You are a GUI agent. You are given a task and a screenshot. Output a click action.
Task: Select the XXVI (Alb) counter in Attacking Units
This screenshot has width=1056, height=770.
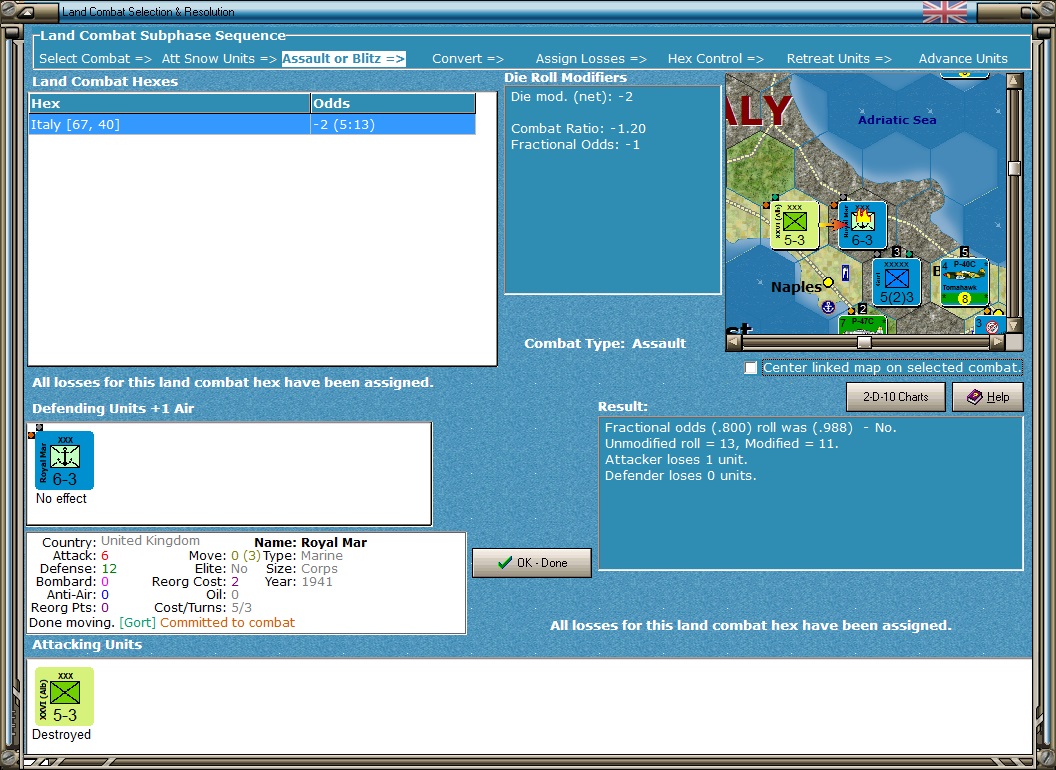pyautogui.click(x=65, y=697)
